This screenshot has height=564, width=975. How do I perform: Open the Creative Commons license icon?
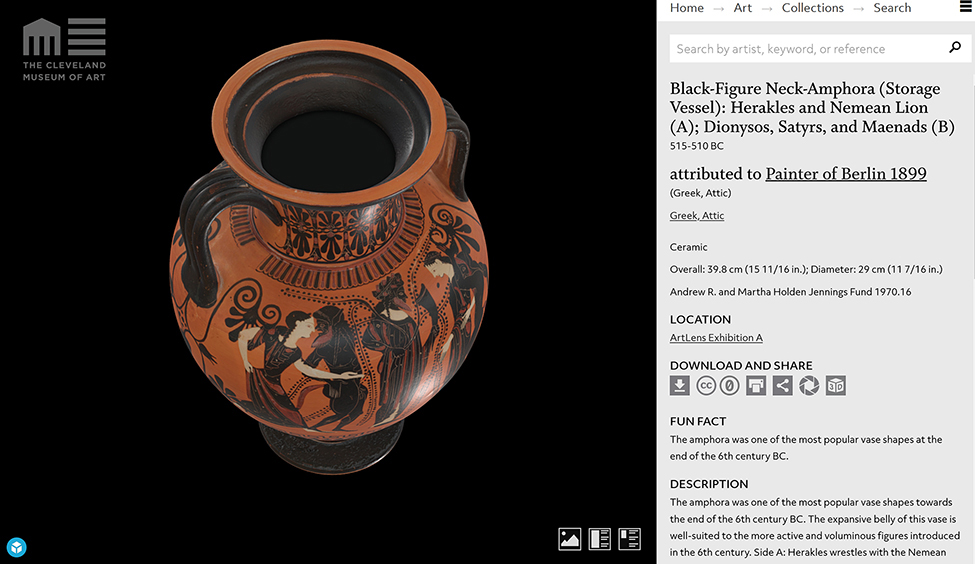point(706,386)
